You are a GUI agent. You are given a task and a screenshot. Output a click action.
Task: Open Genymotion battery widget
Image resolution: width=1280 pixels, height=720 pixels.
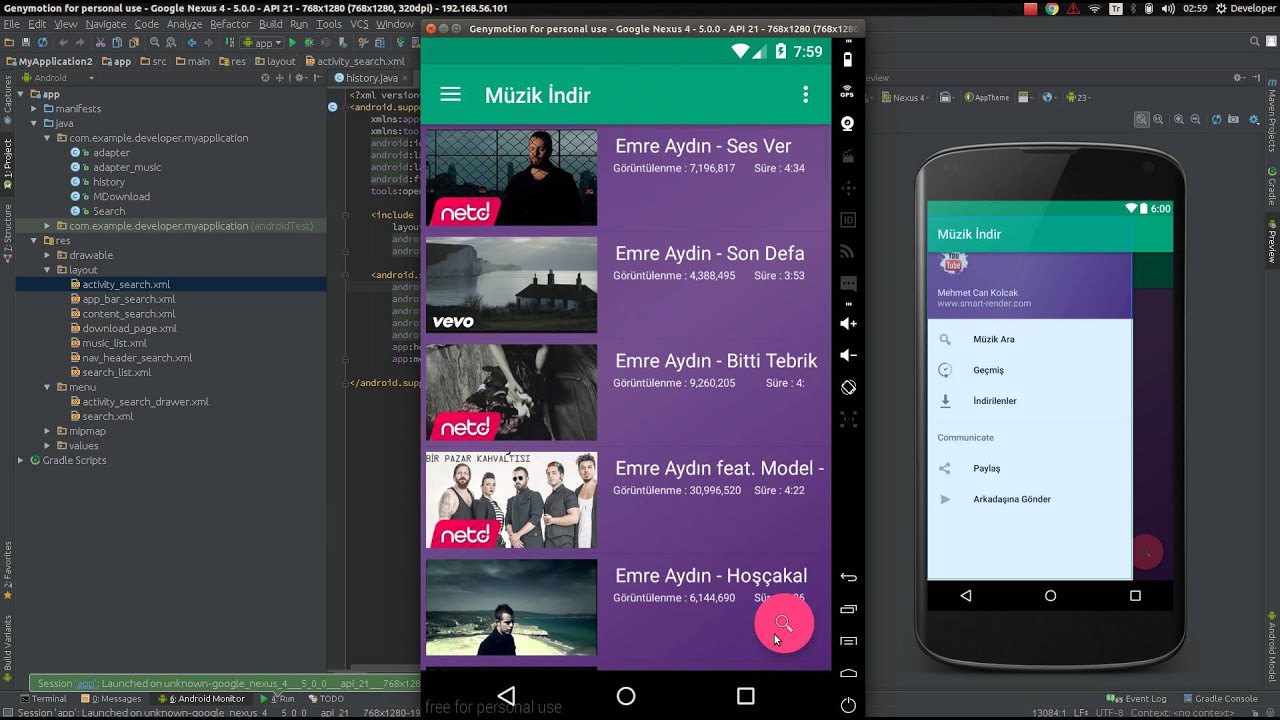tap(848, 59)
